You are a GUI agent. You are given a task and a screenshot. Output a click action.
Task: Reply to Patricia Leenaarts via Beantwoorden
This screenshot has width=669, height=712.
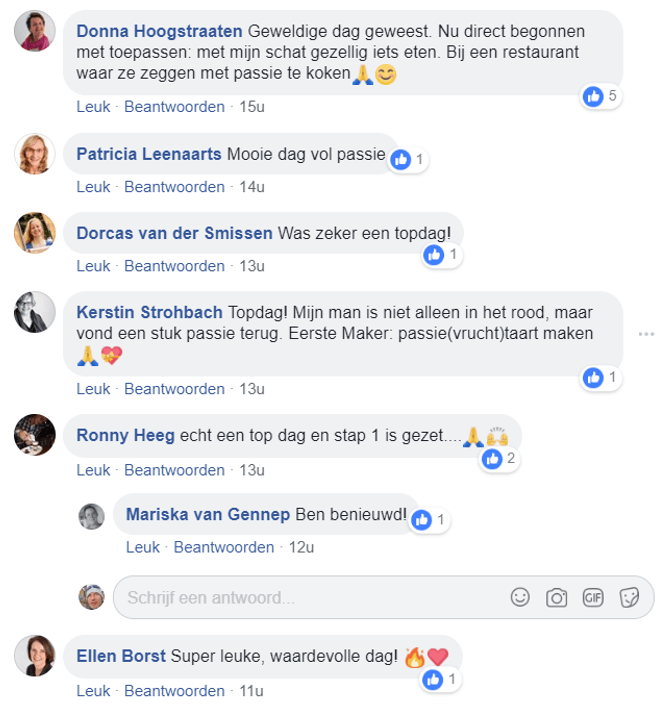tap(174, 187)
